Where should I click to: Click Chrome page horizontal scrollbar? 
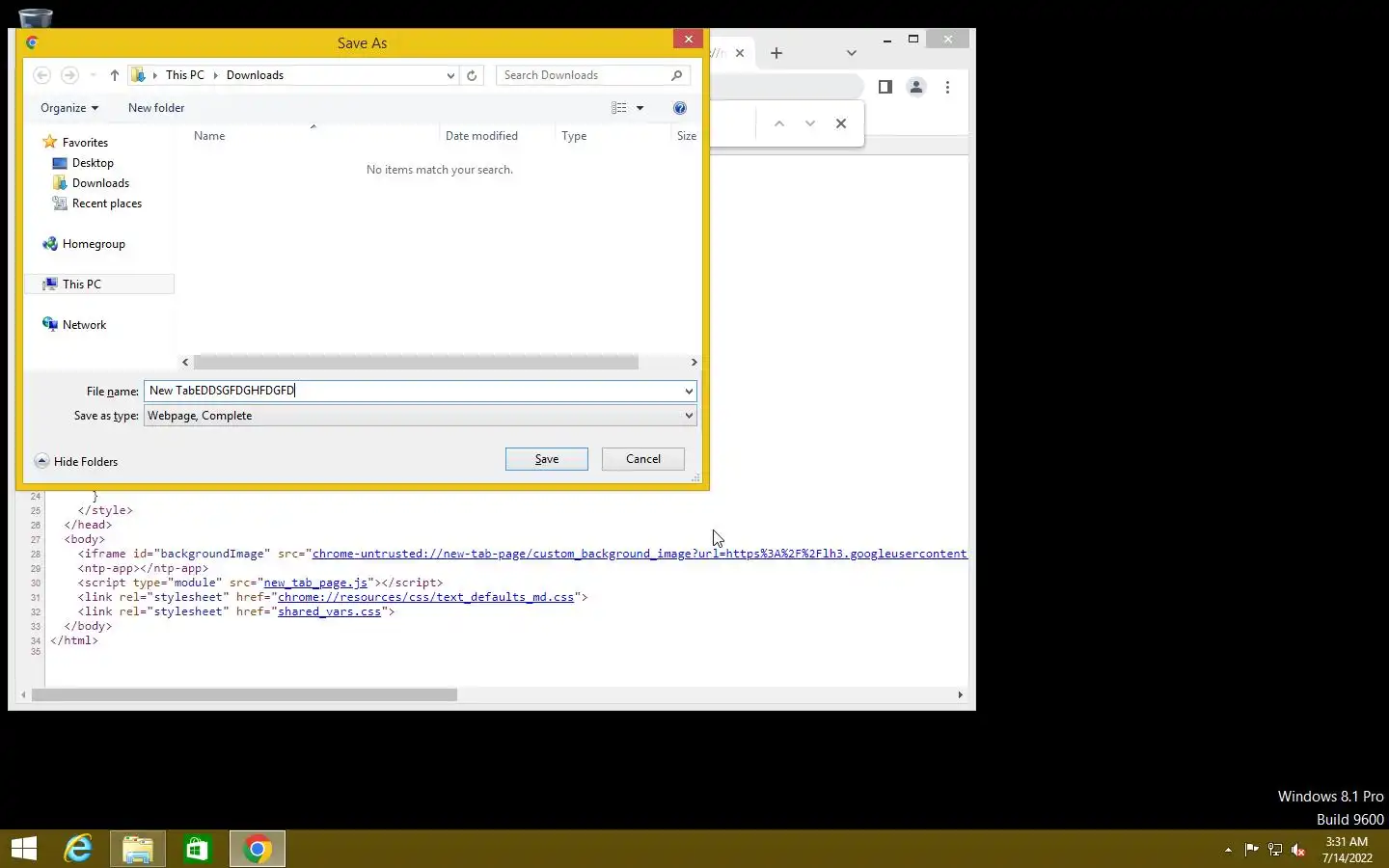pyautogui.click(x=244, y=694)
